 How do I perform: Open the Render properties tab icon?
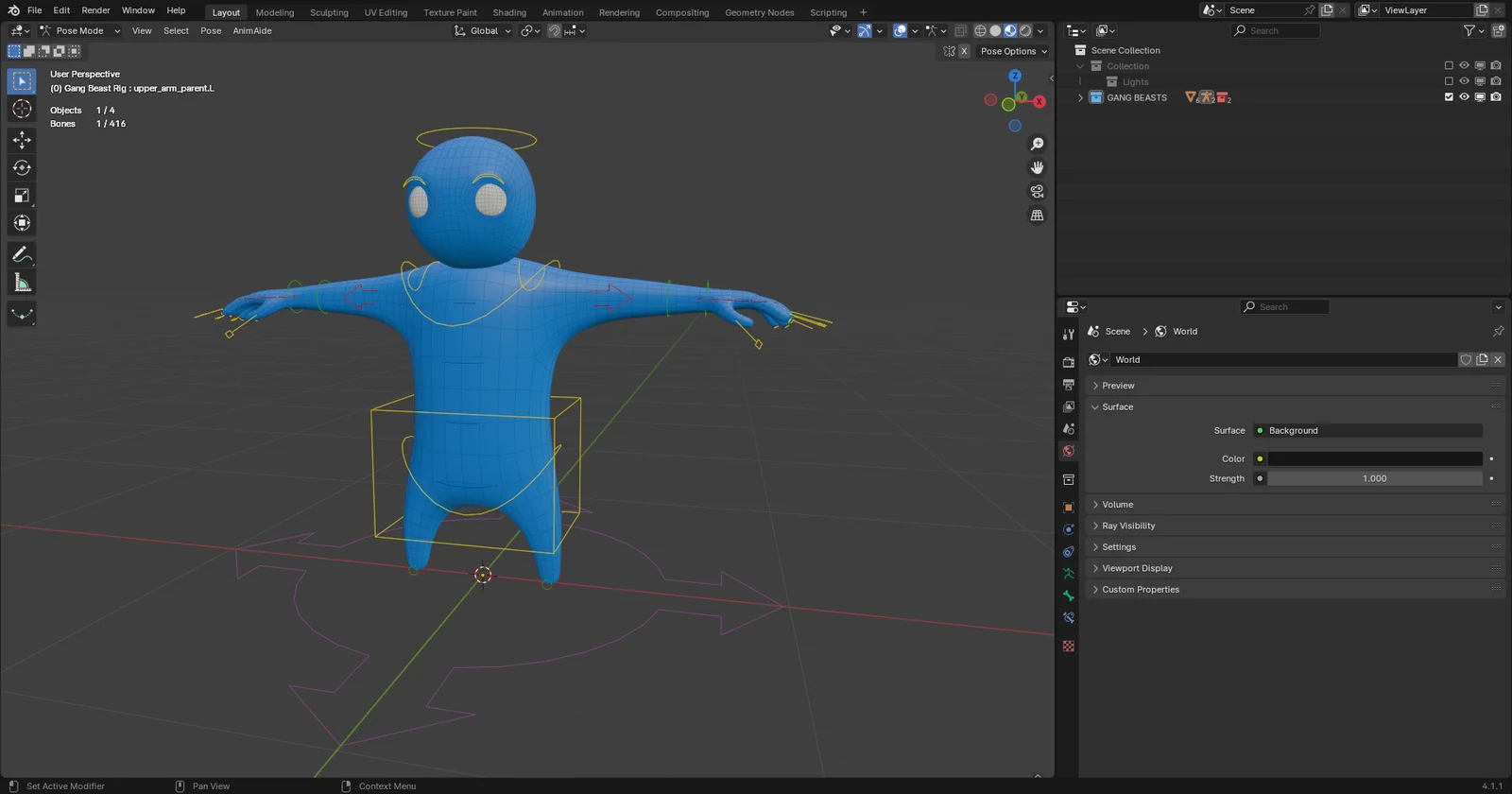[1069, 362]
